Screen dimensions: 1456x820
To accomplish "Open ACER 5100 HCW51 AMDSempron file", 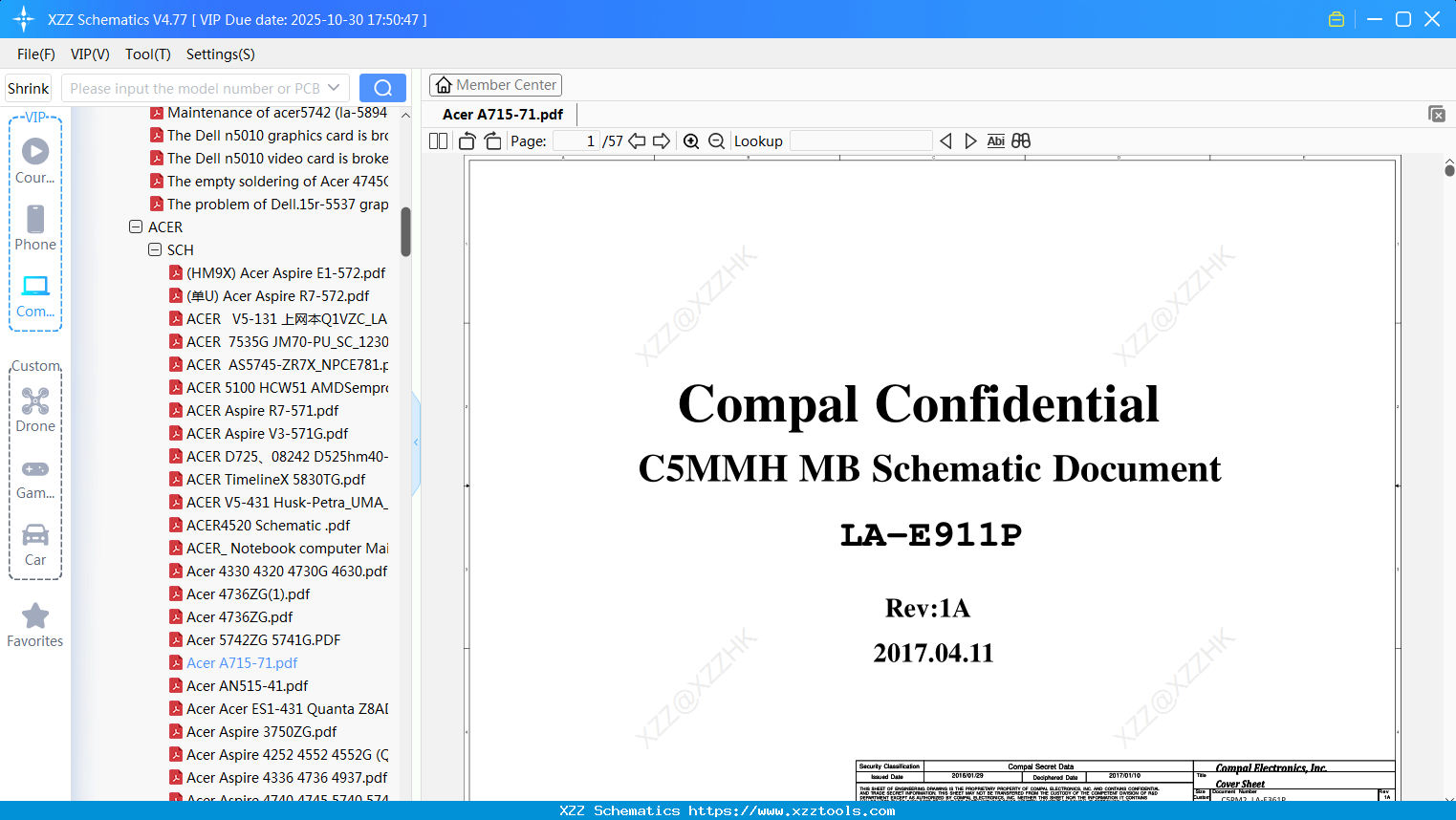I will click(288, 388).
